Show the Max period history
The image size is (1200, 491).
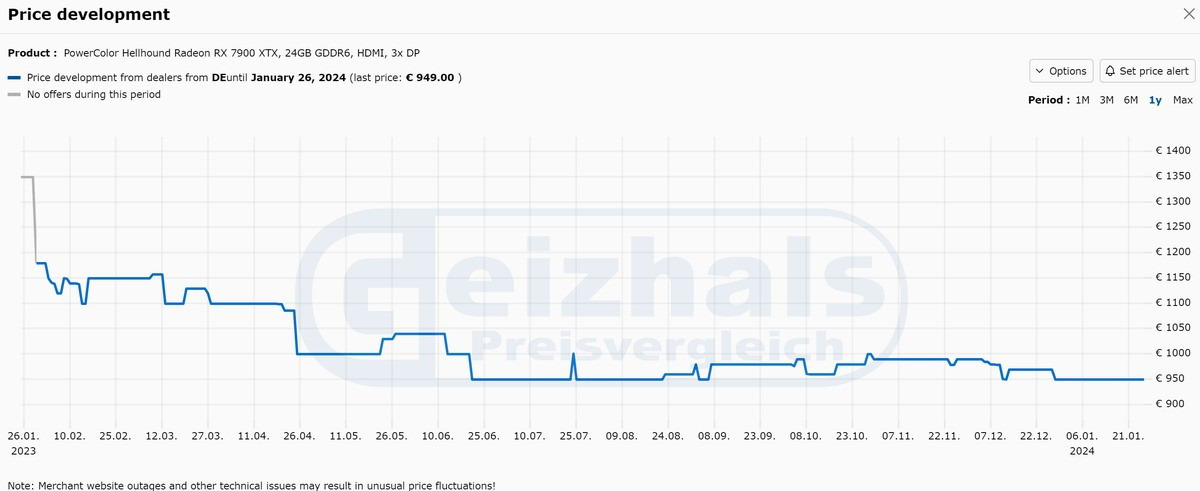pyautogui.click(x=1183, y=100)
